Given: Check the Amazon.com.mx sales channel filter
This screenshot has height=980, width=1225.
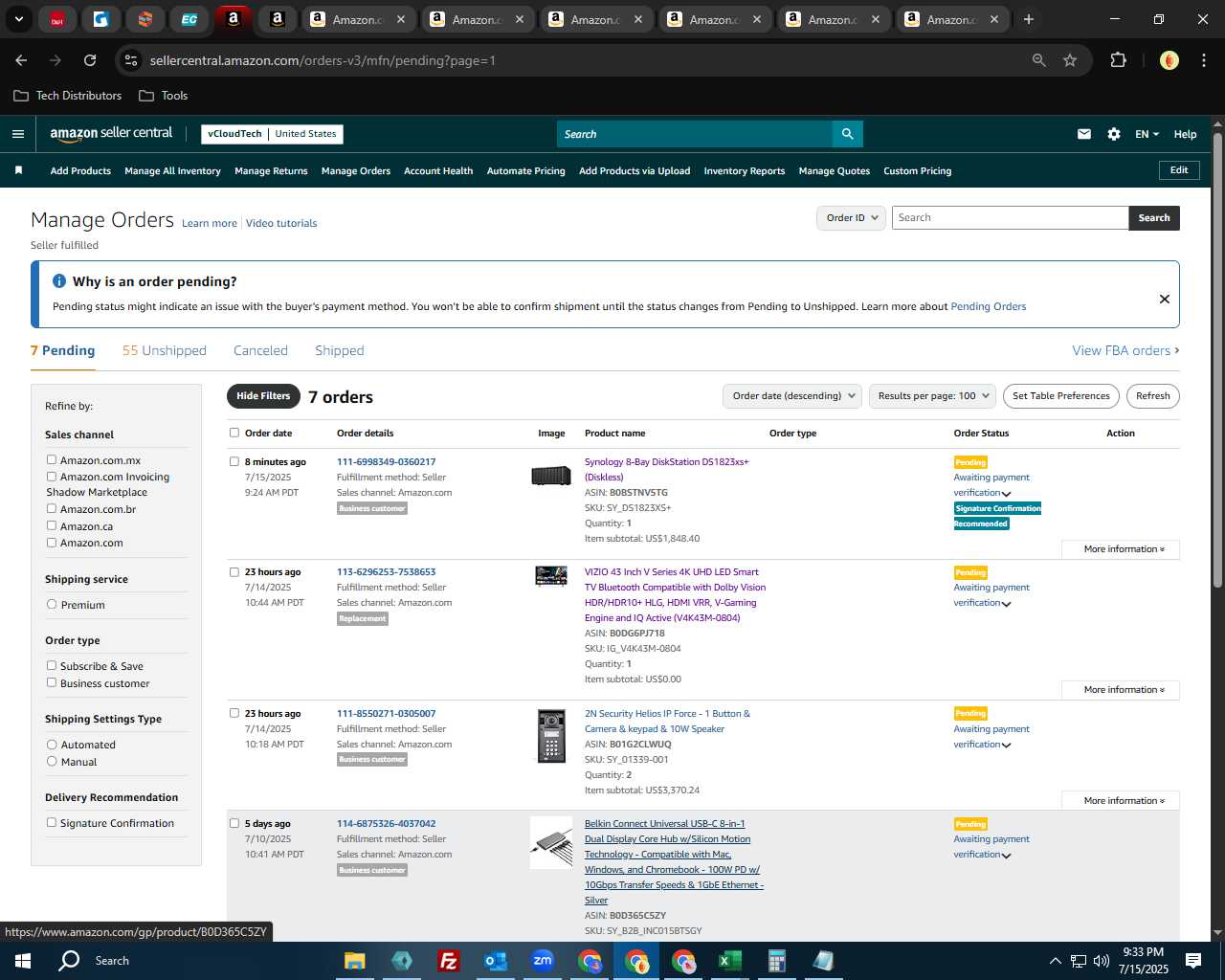Looking at the screenshot, I should [x=52, y=460].
